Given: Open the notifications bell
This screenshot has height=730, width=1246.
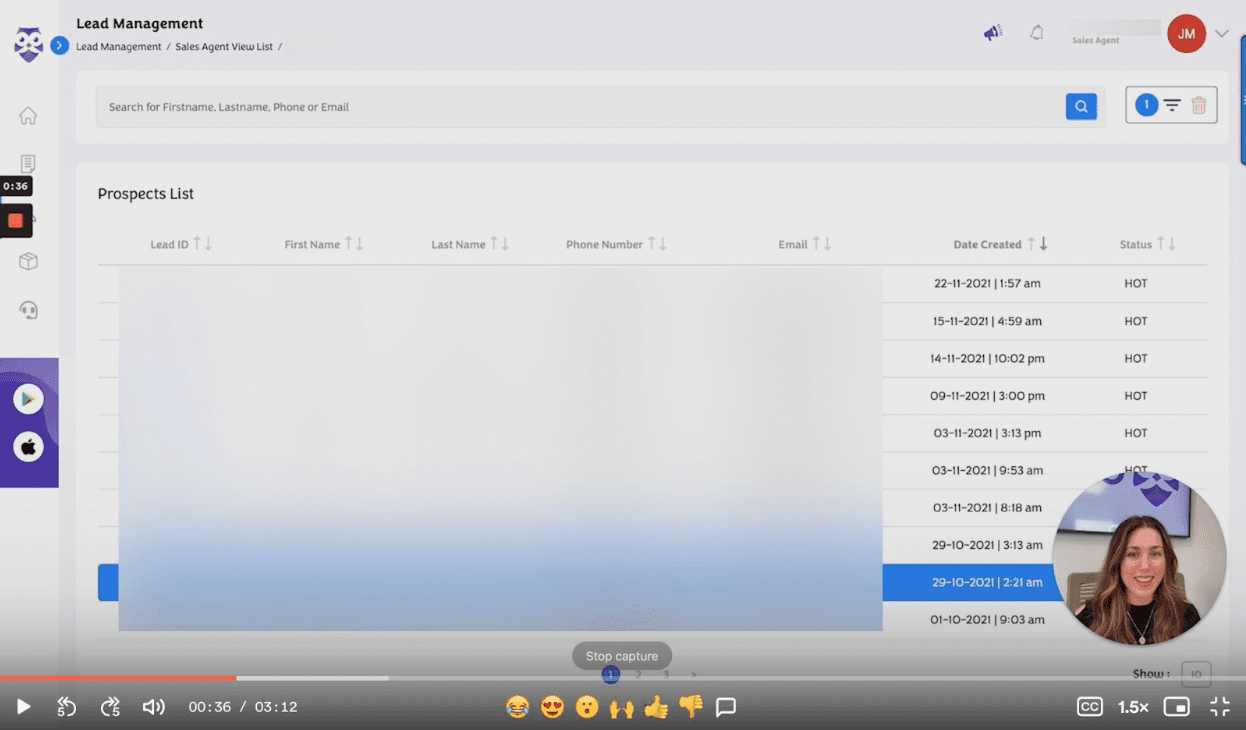Looking at the screenshot, I should point(1037,33).
